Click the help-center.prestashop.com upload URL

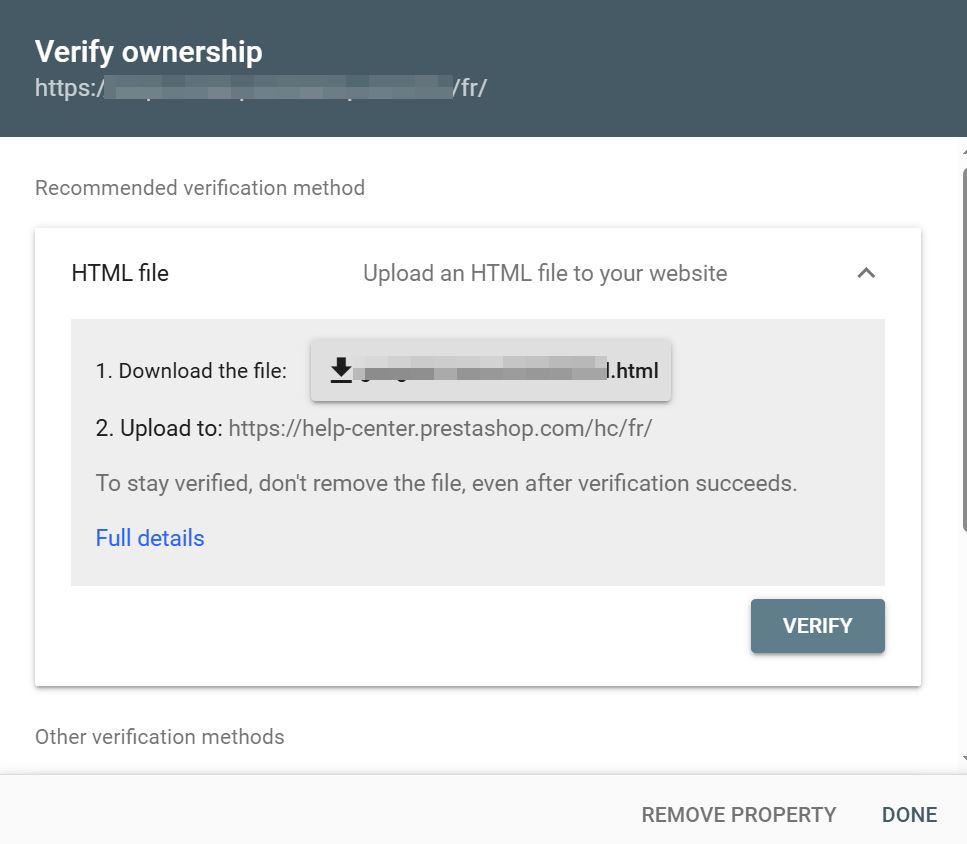[x=440, y=429]
